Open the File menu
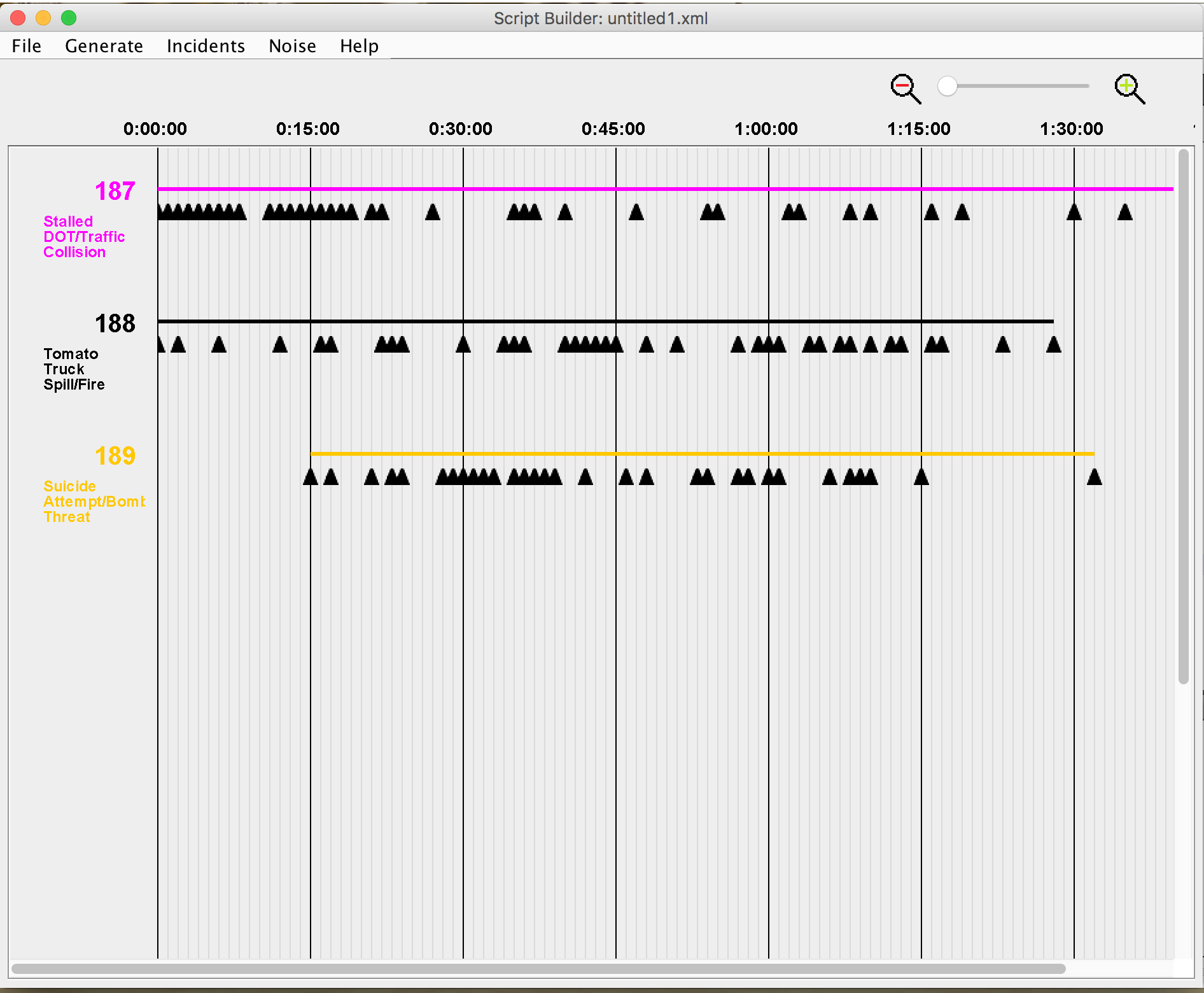 pyautogui.click(x=27, y=46)
